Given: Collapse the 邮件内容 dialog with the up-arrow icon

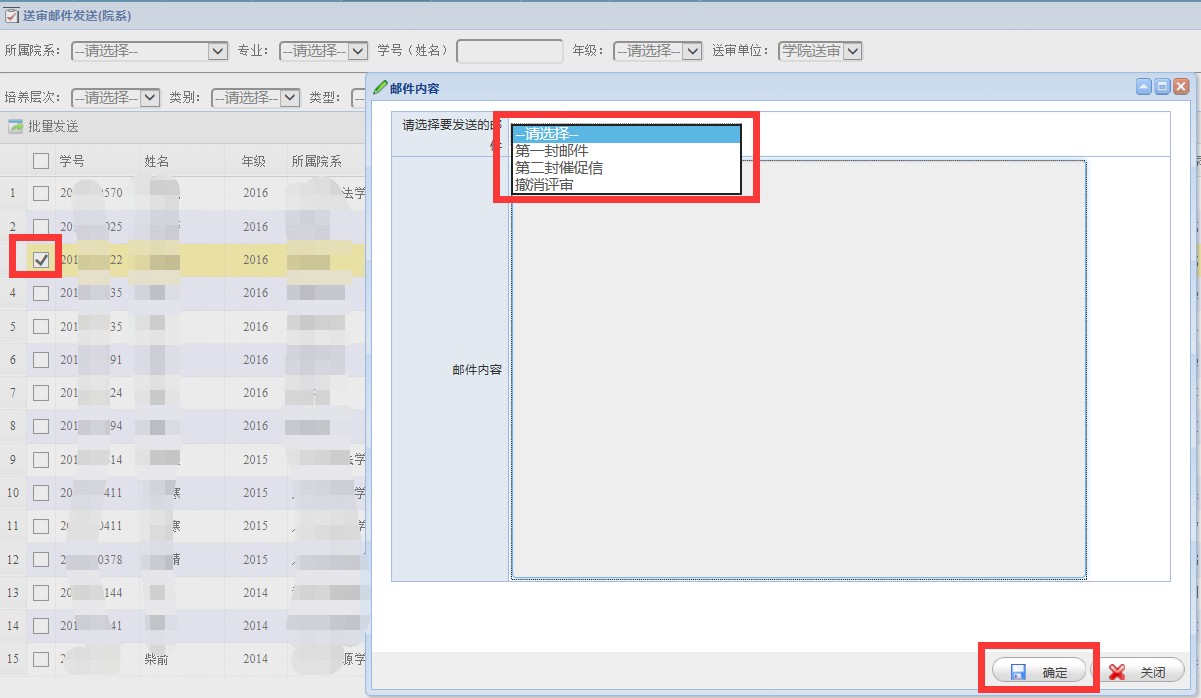Looking at the screenshot, I should (1144, 87).
